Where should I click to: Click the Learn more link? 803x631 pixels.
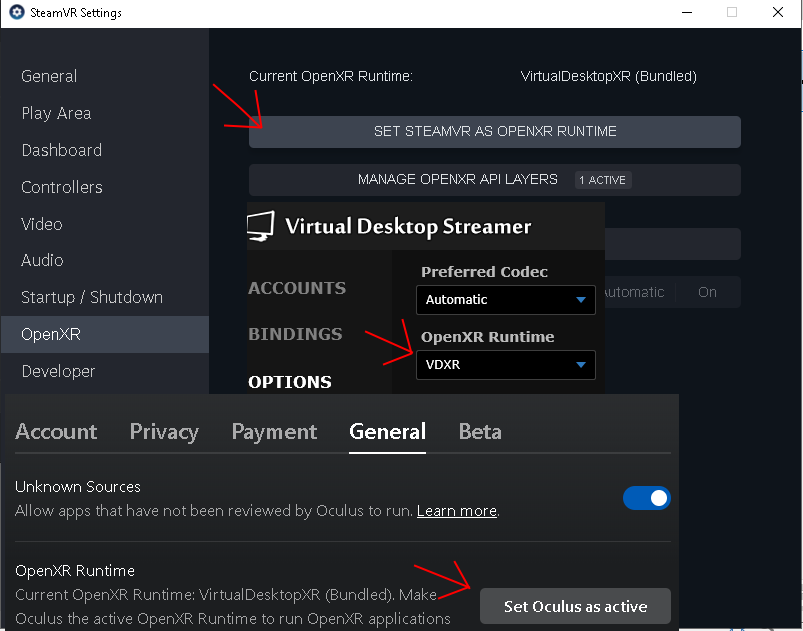click(456, 510)
